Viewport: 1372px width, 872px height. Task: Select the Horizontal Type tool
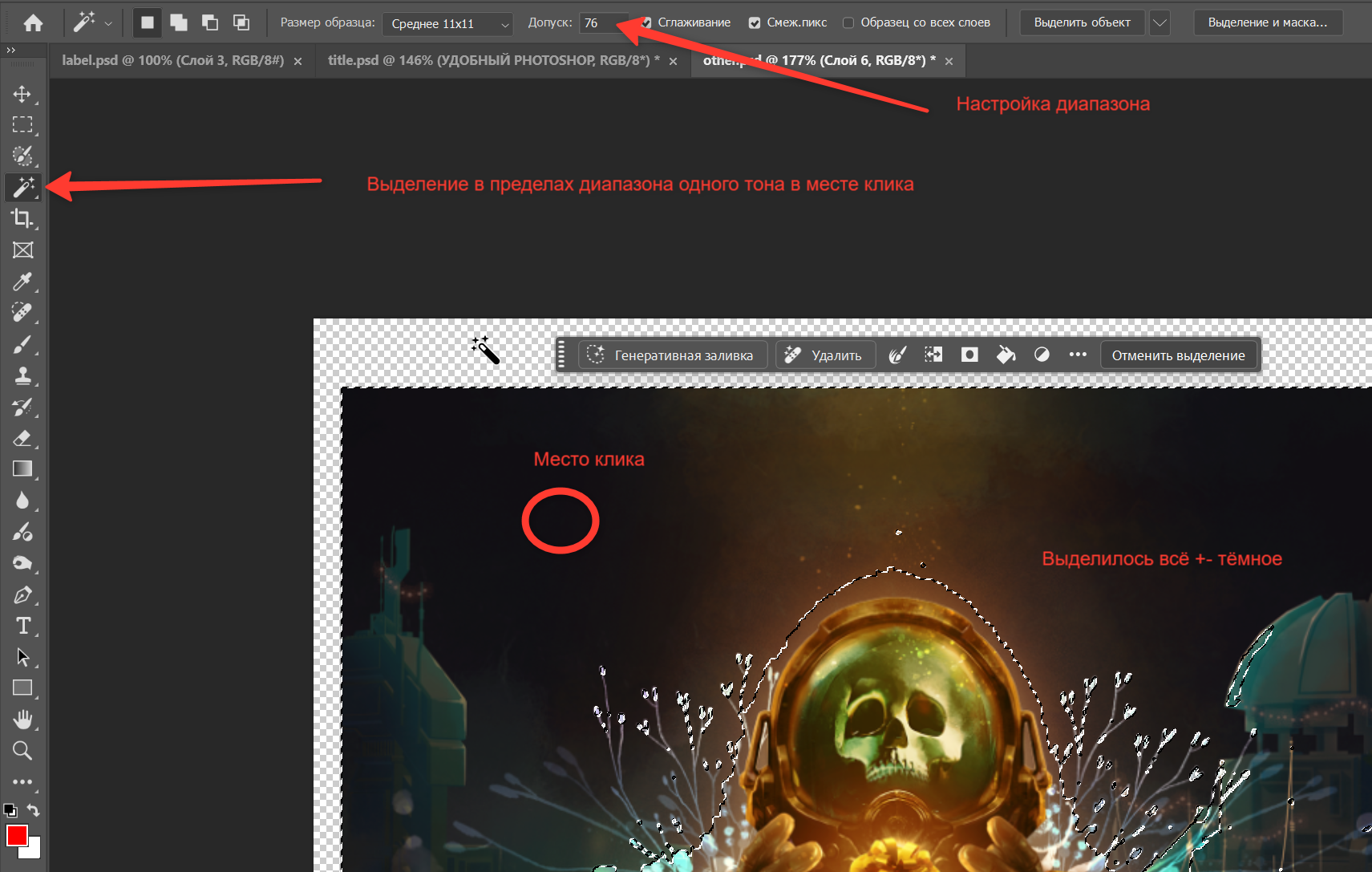22,626
